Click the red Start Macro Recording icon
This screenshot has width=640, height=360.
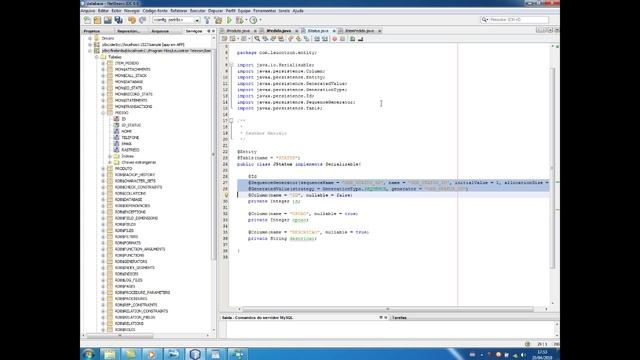click(334, 39)
